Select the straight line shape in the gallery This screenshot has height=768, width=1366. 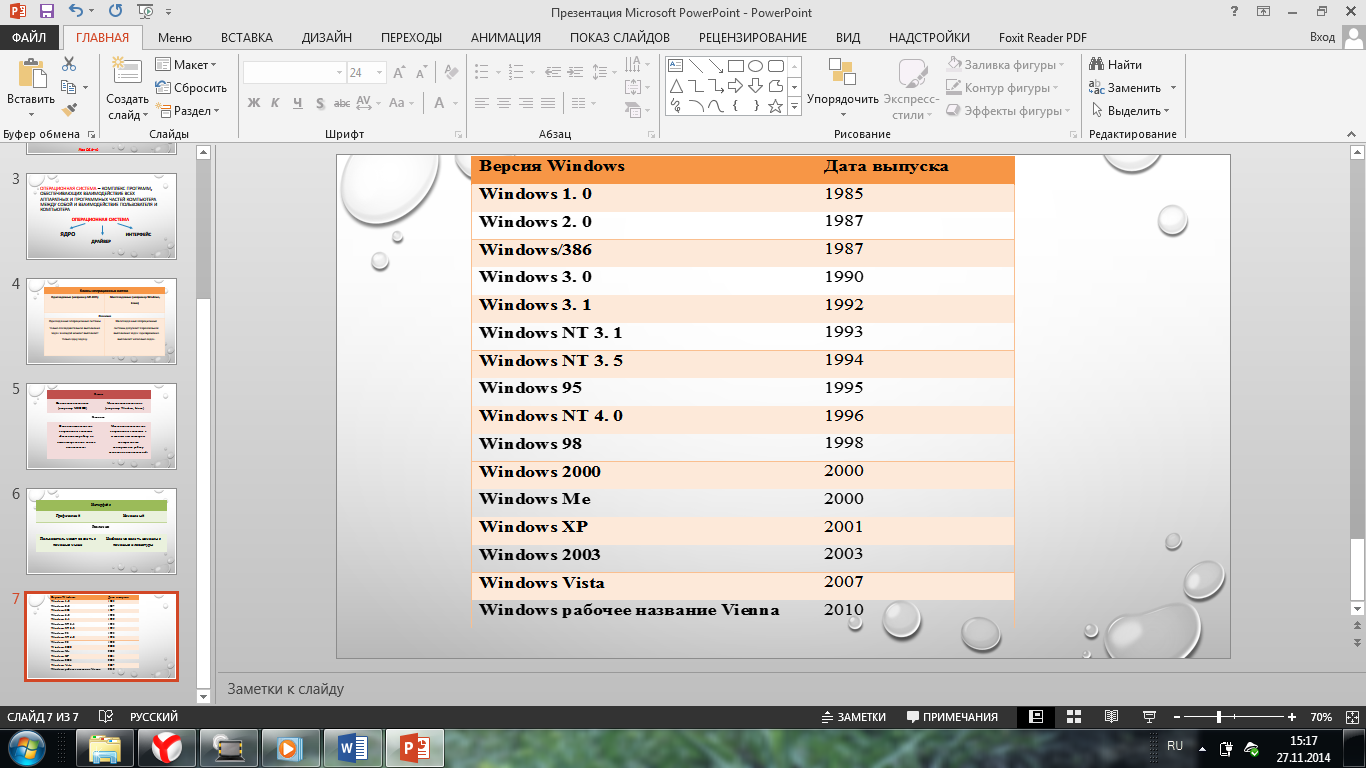point(696,66)
